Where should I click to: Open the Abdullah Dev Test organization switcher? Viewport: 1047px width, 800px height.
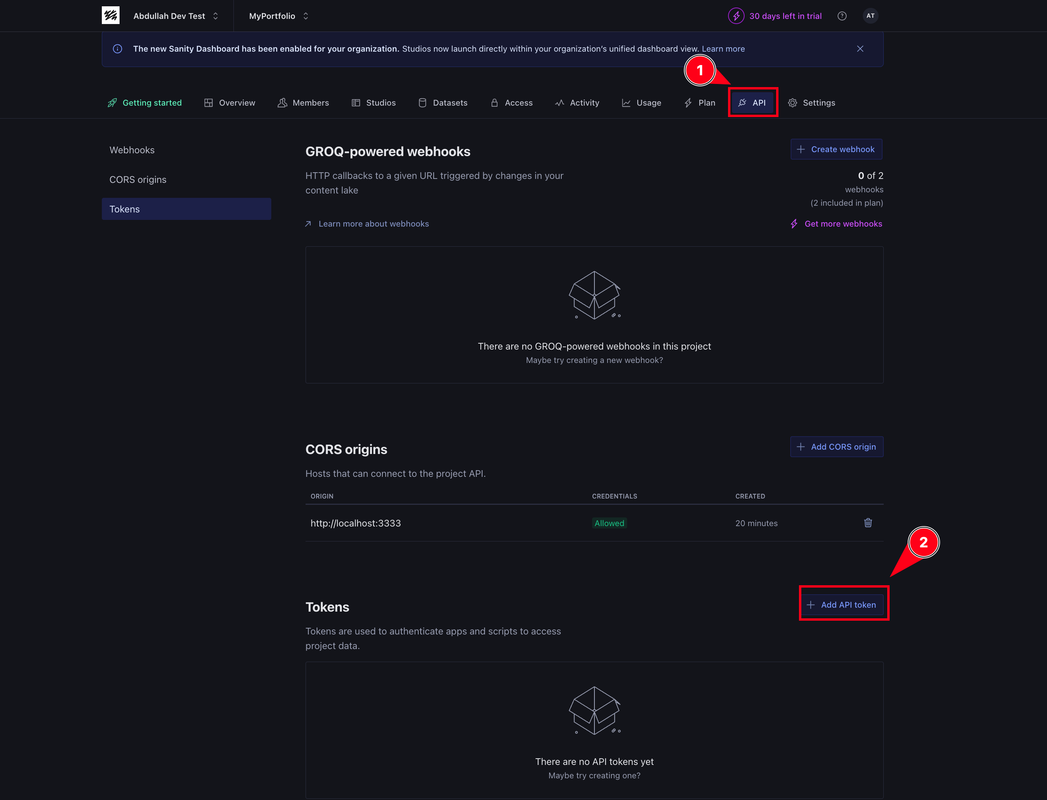pos(176,16)
